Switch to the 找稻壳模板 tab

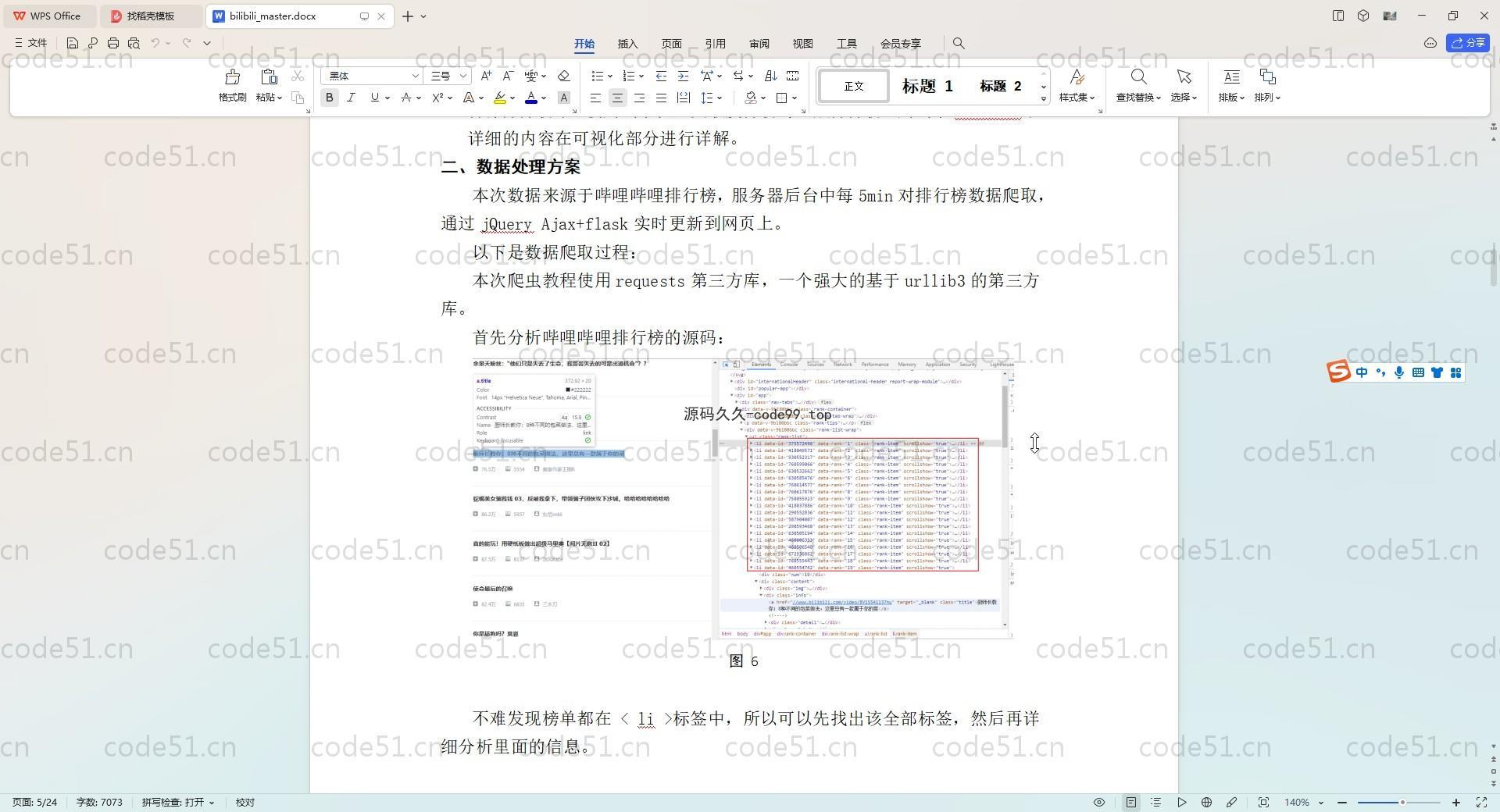point(152,16)
